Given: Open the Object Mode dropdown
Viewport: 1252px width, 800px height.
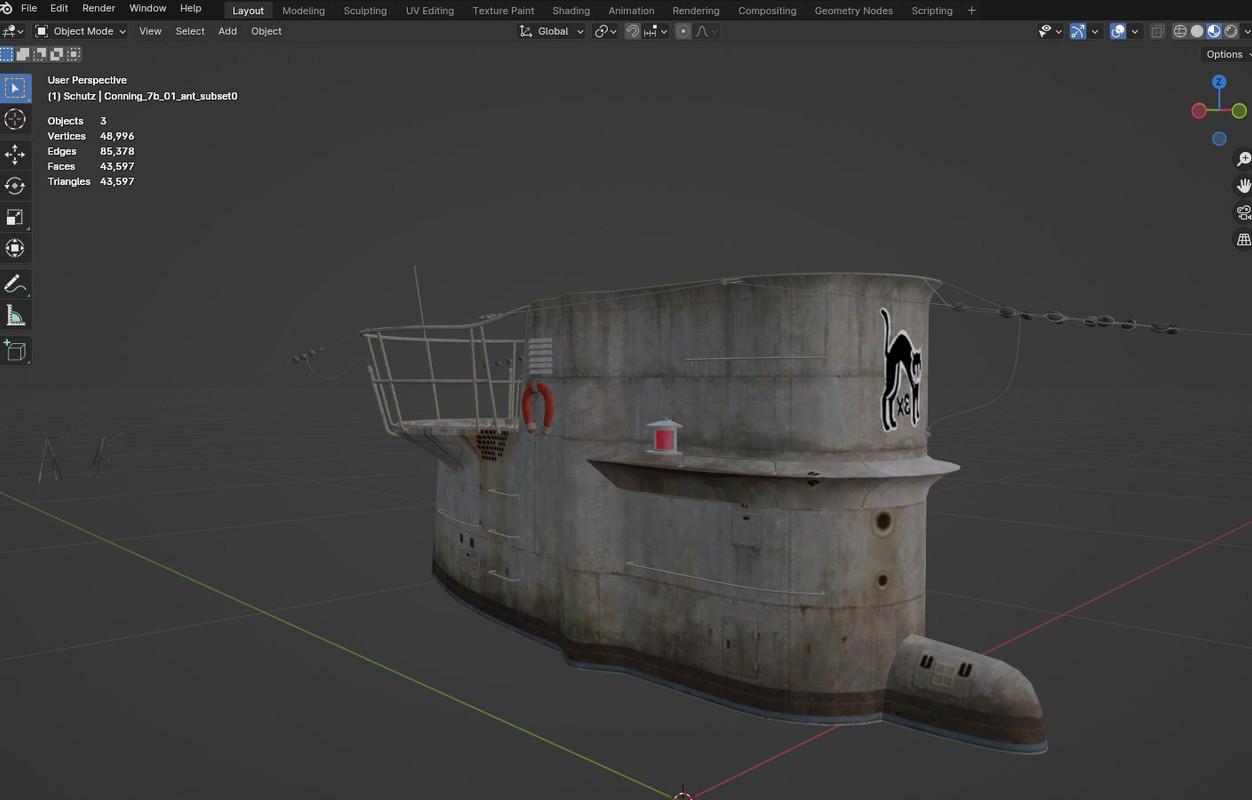Looking at the screenshot, I should [x=81, y=31].
